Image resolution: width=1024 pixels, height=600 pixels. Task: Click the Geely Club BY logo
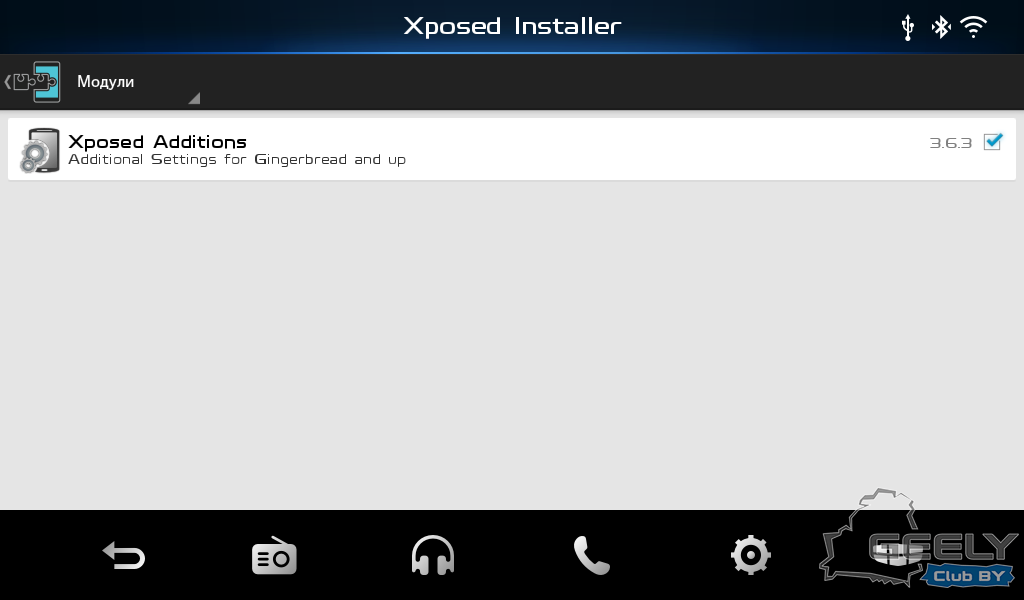click(x=919, y=537)
